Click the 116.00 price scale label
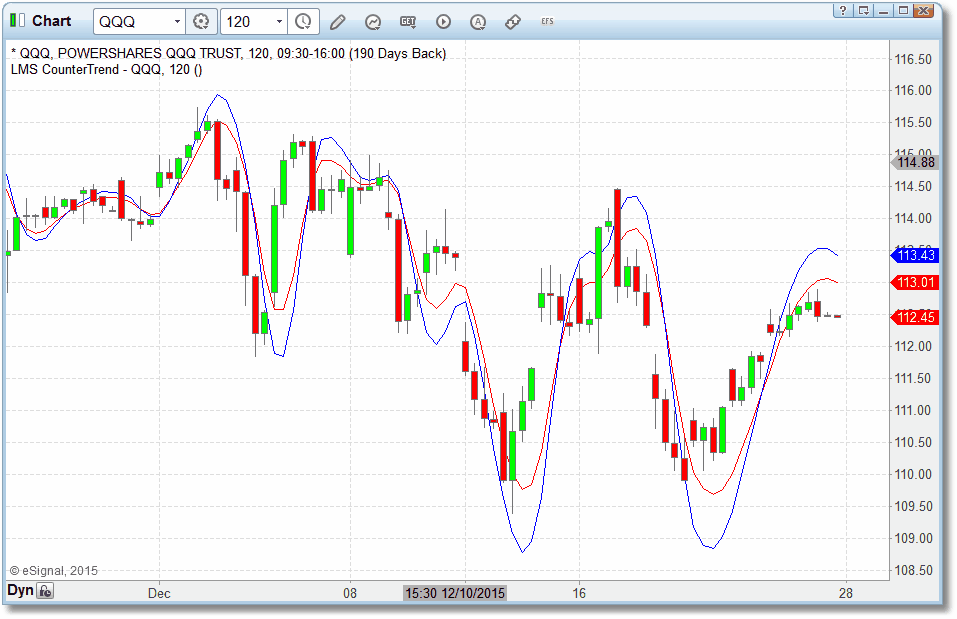This screenshot has height=619, width=957. (x=913, y=90)
